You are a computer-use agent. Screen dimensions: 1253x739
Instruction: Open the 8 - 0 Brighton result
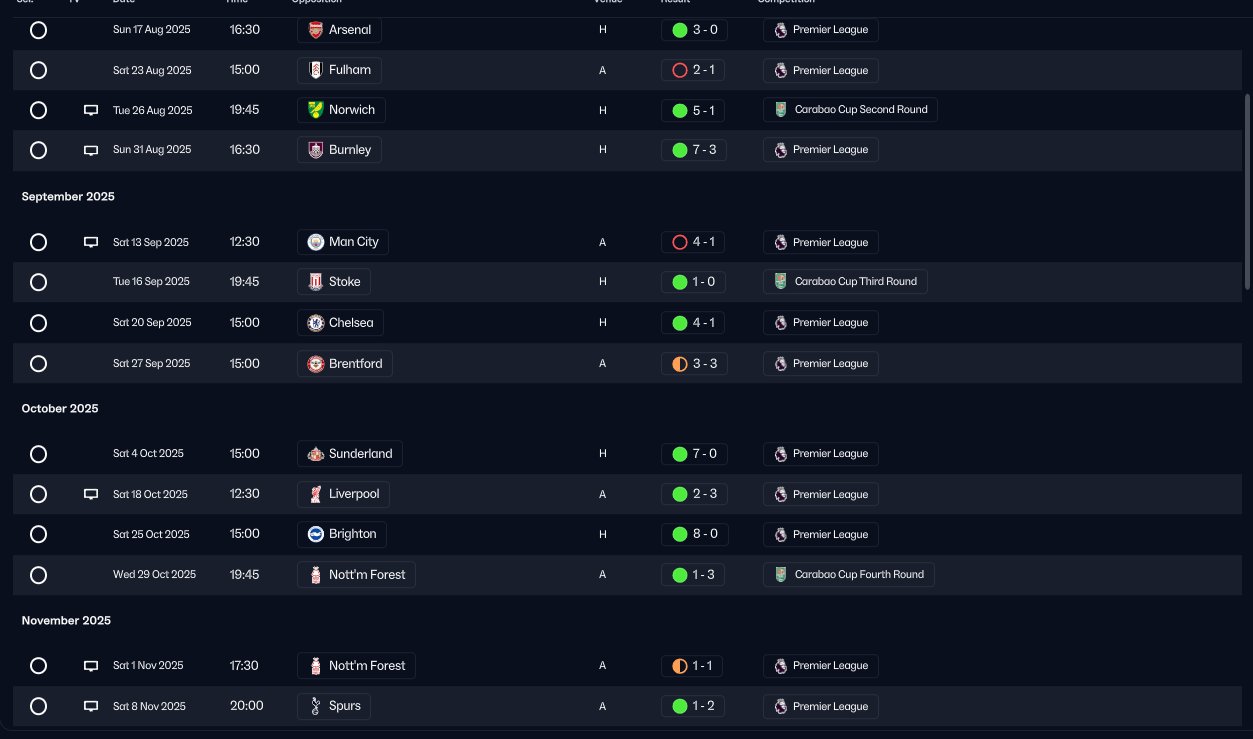694,534
